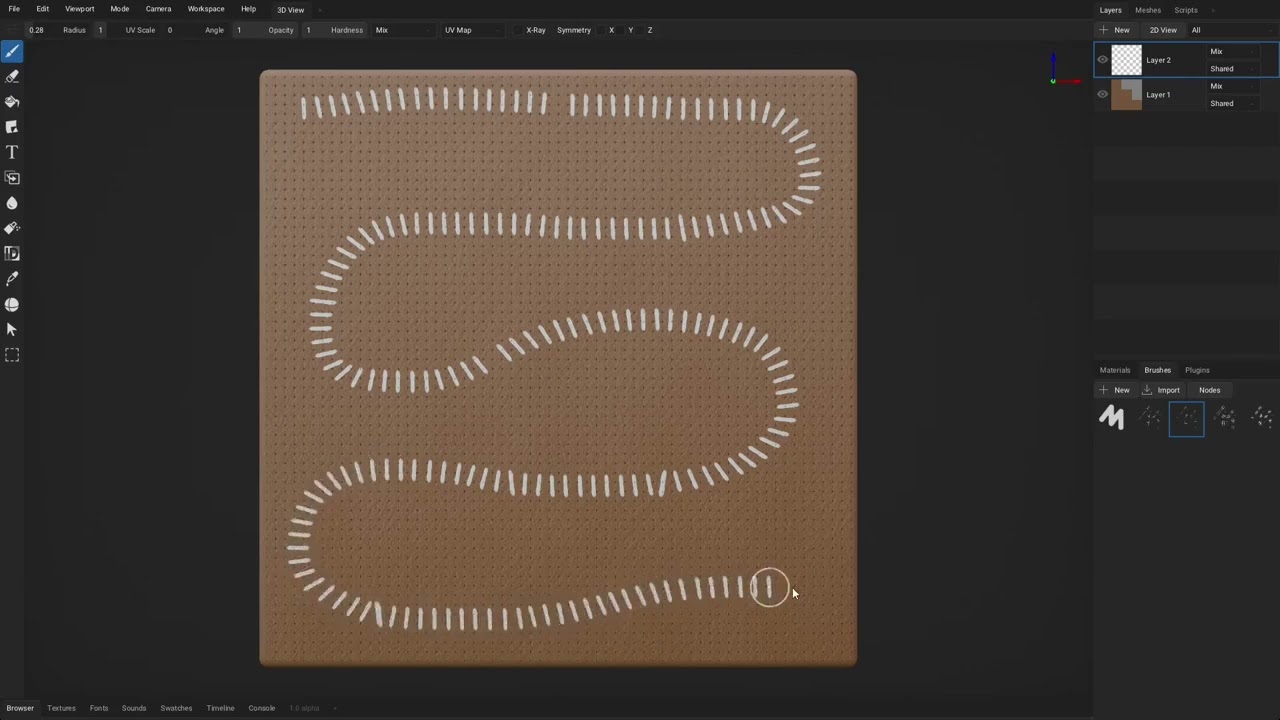Image resolution: width=1280 pixels, height=720 pixels.
Task: Open Layer 2 Mix blend dropdown
Action: tap(1232, 51)
